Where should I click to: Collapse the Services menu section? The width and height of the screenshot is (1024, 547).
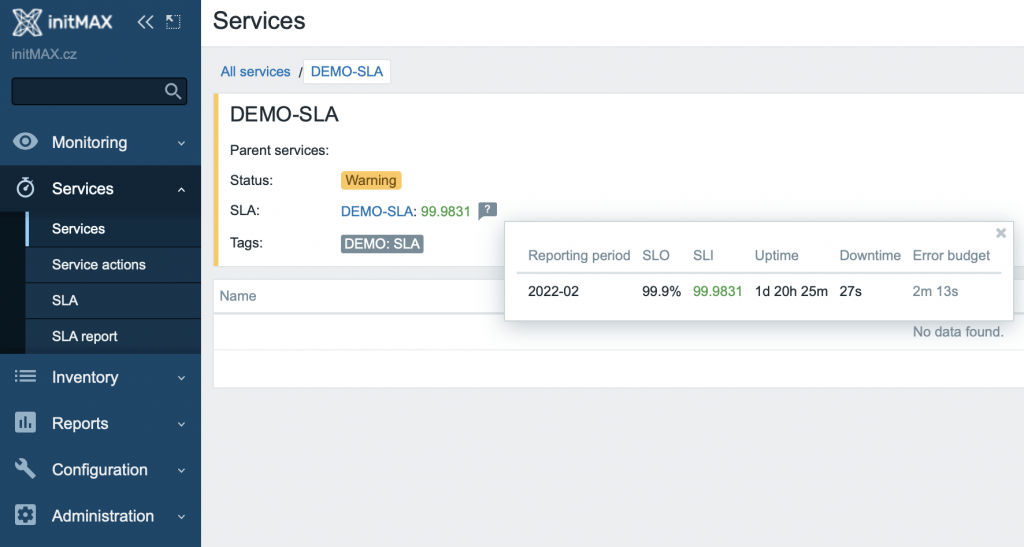pos(181,189)
